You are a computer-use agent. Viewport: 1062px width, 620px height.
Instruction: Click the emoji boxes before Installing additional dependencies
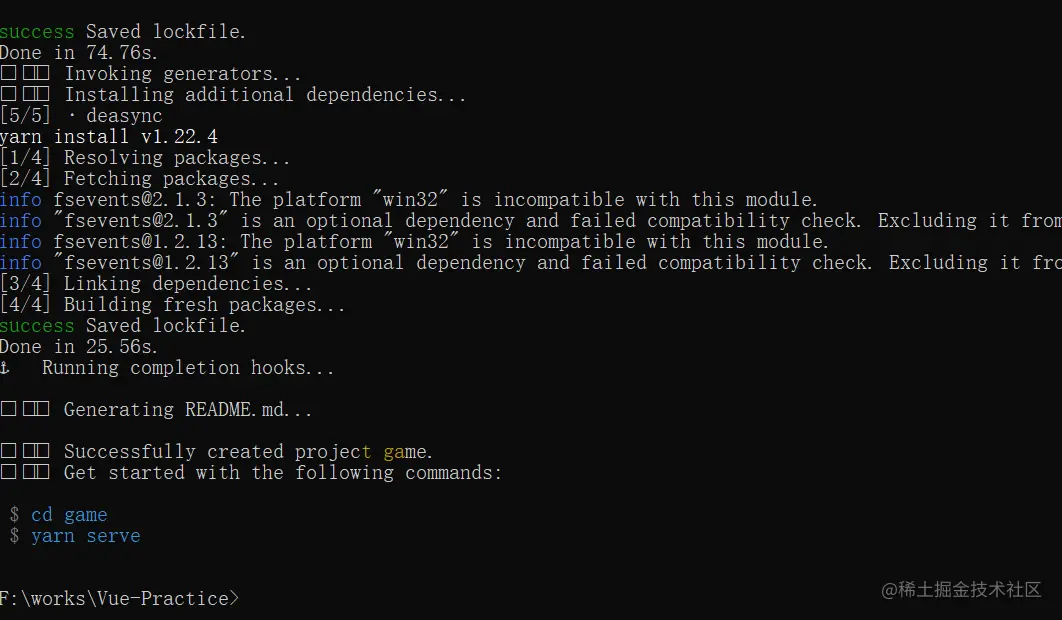coord(25,94)
